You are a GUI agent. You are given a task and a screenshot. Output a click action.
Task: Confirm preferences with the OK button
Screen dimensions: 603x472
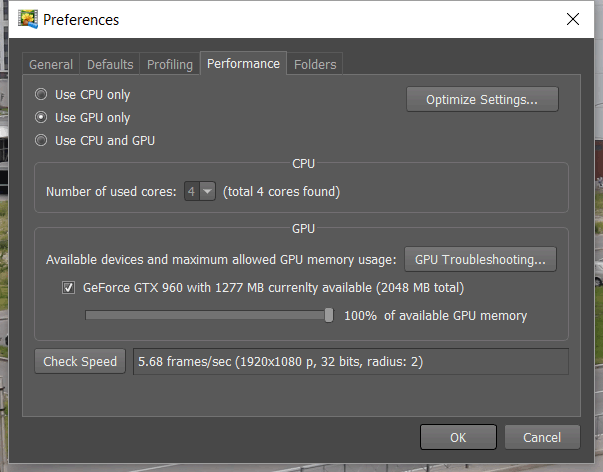(x=458, y=437)
